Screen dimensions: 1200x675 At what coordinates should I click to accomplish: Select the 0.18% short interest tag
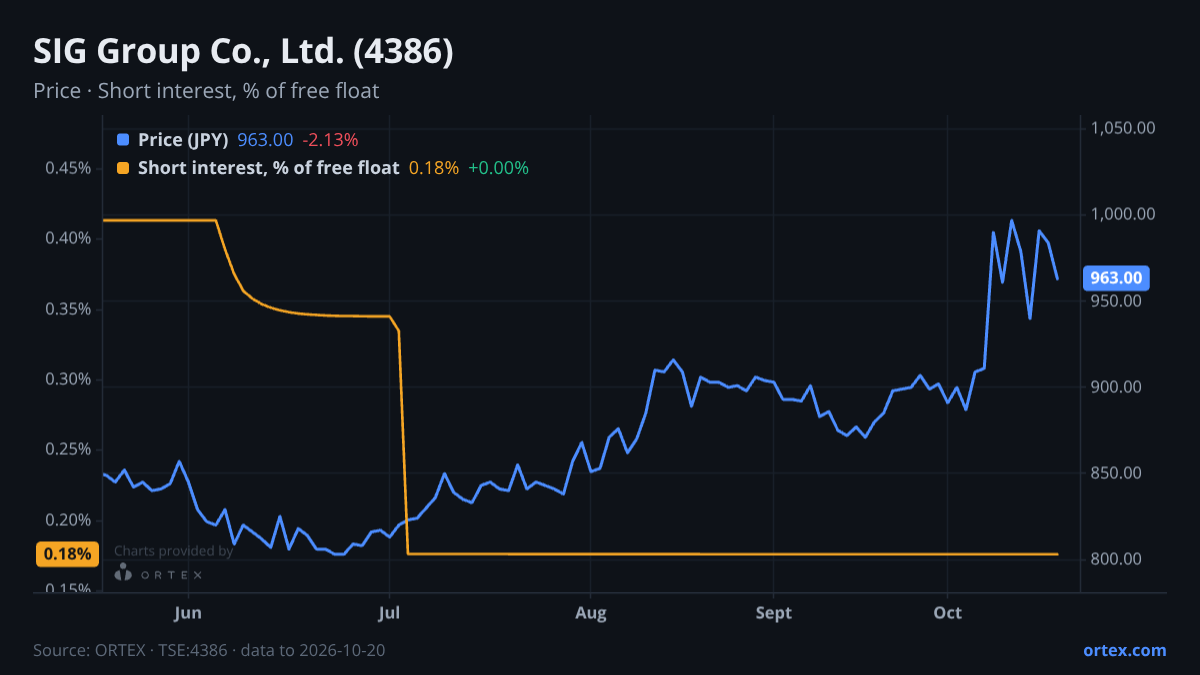(x=68, y=554)
